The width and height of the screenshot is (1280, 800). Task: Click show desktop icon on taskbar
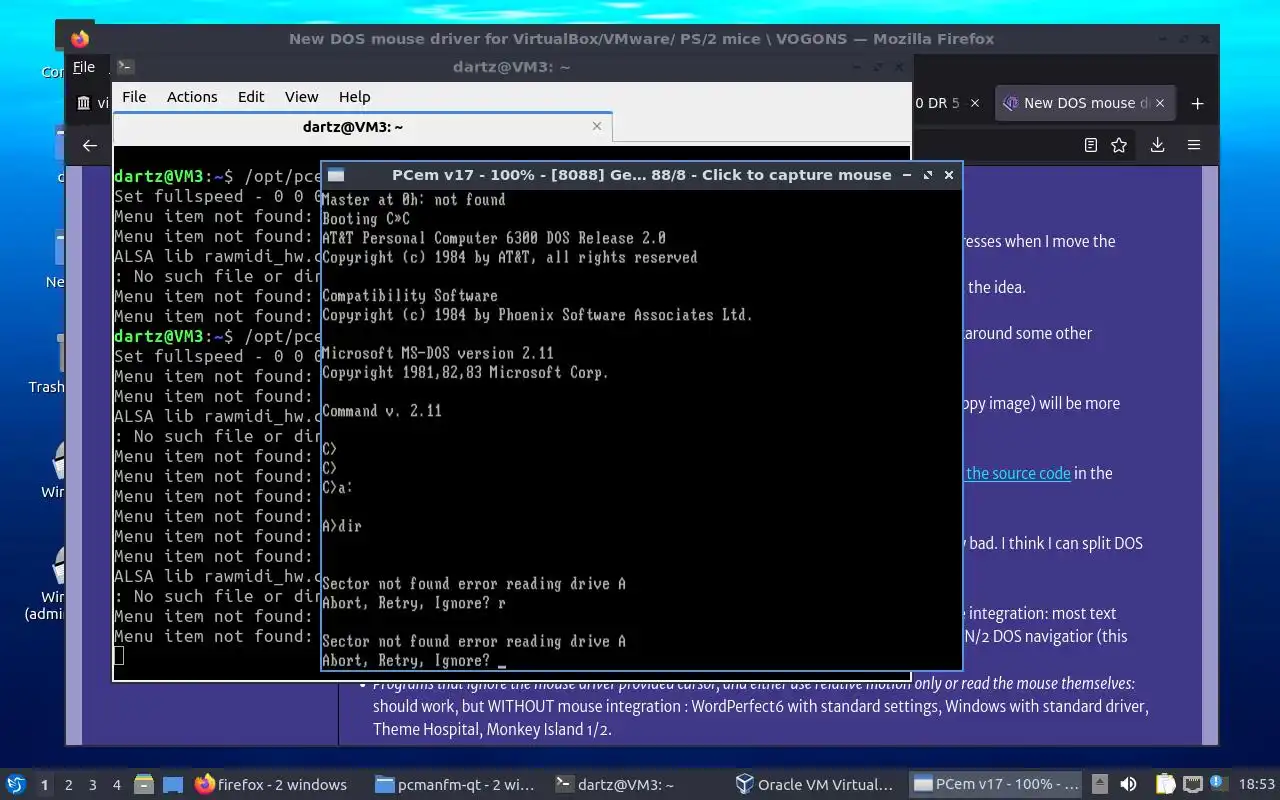[x=172, y=784]
